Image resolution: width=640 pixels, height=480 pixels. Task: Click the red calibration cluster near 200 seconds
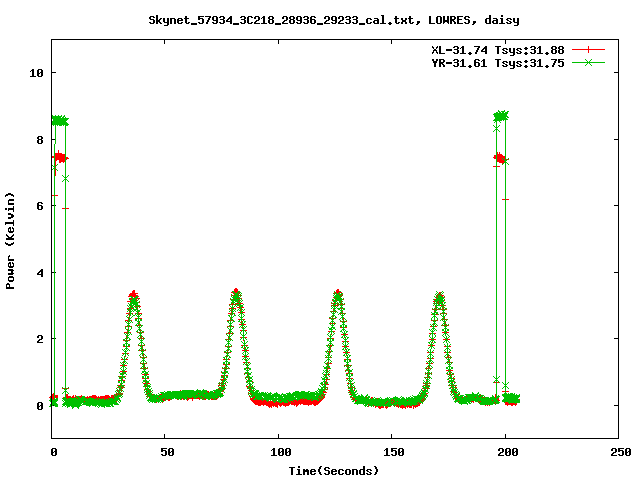(500, 158)
